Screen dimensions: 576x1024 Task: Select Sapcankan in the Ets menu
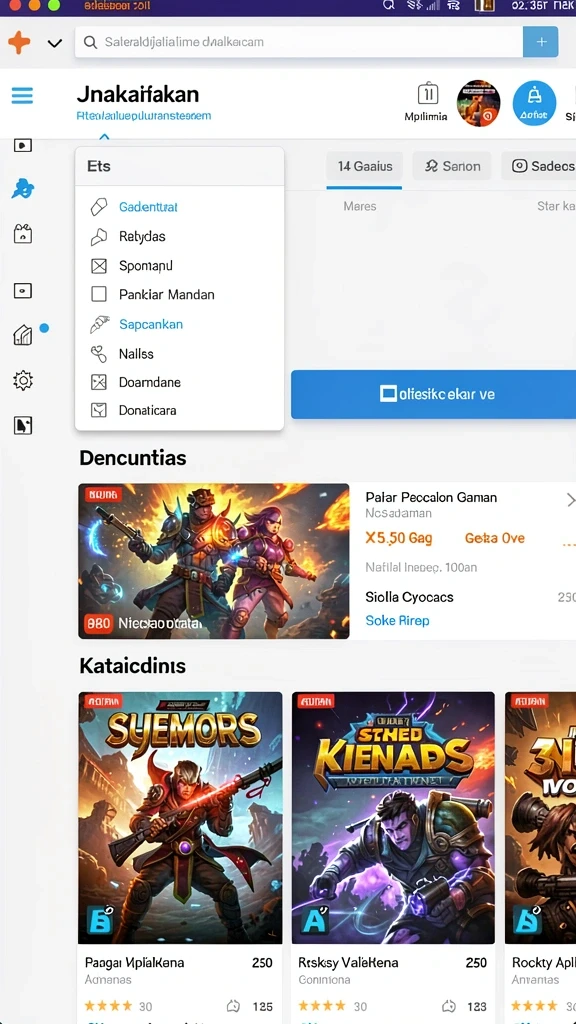(151, 324)
